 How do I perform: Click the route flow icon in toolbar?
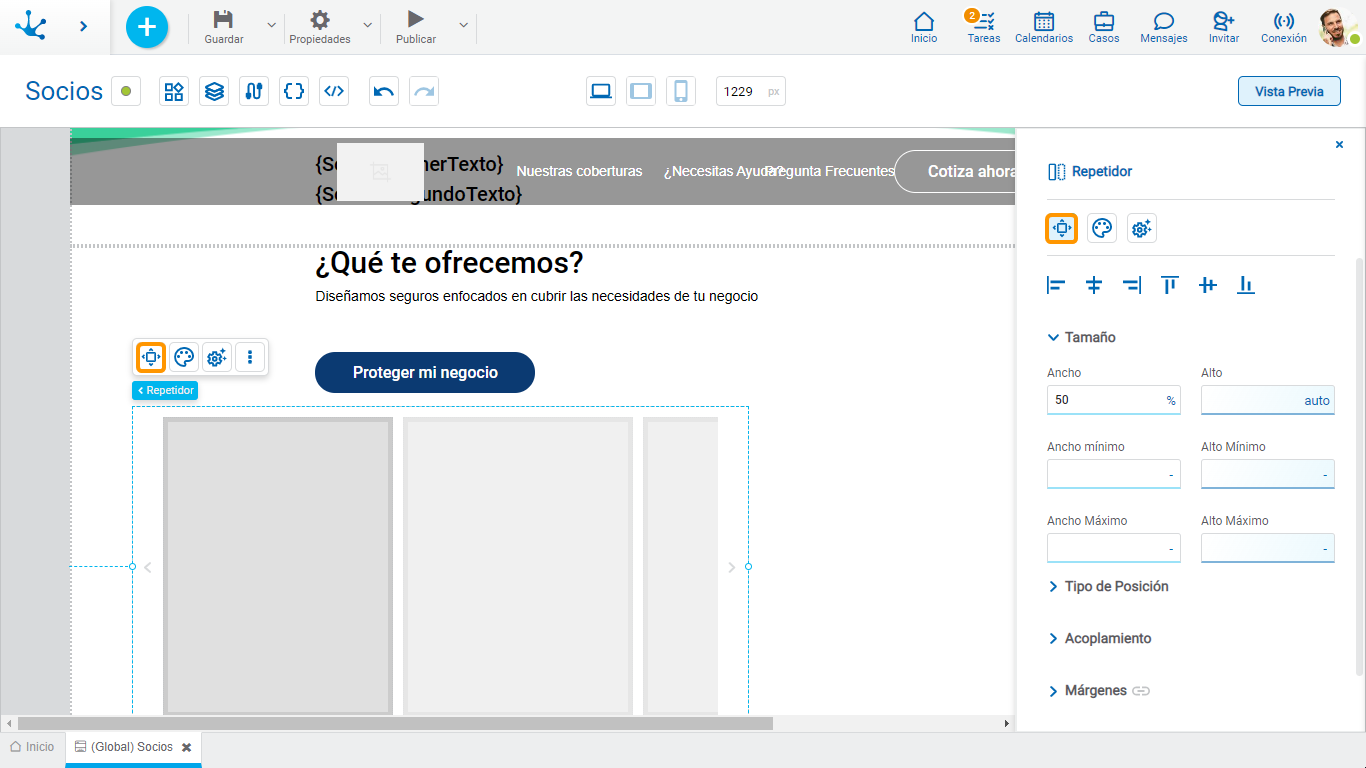pyautogui.click(x=254, y=91)
